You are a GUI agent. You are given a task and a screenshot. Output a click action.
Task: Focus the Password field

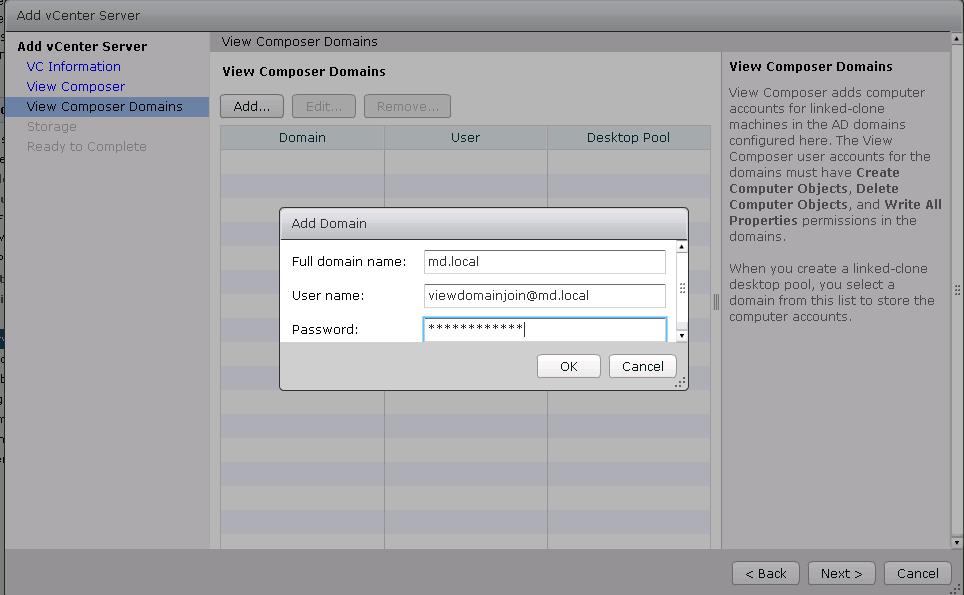544,329
